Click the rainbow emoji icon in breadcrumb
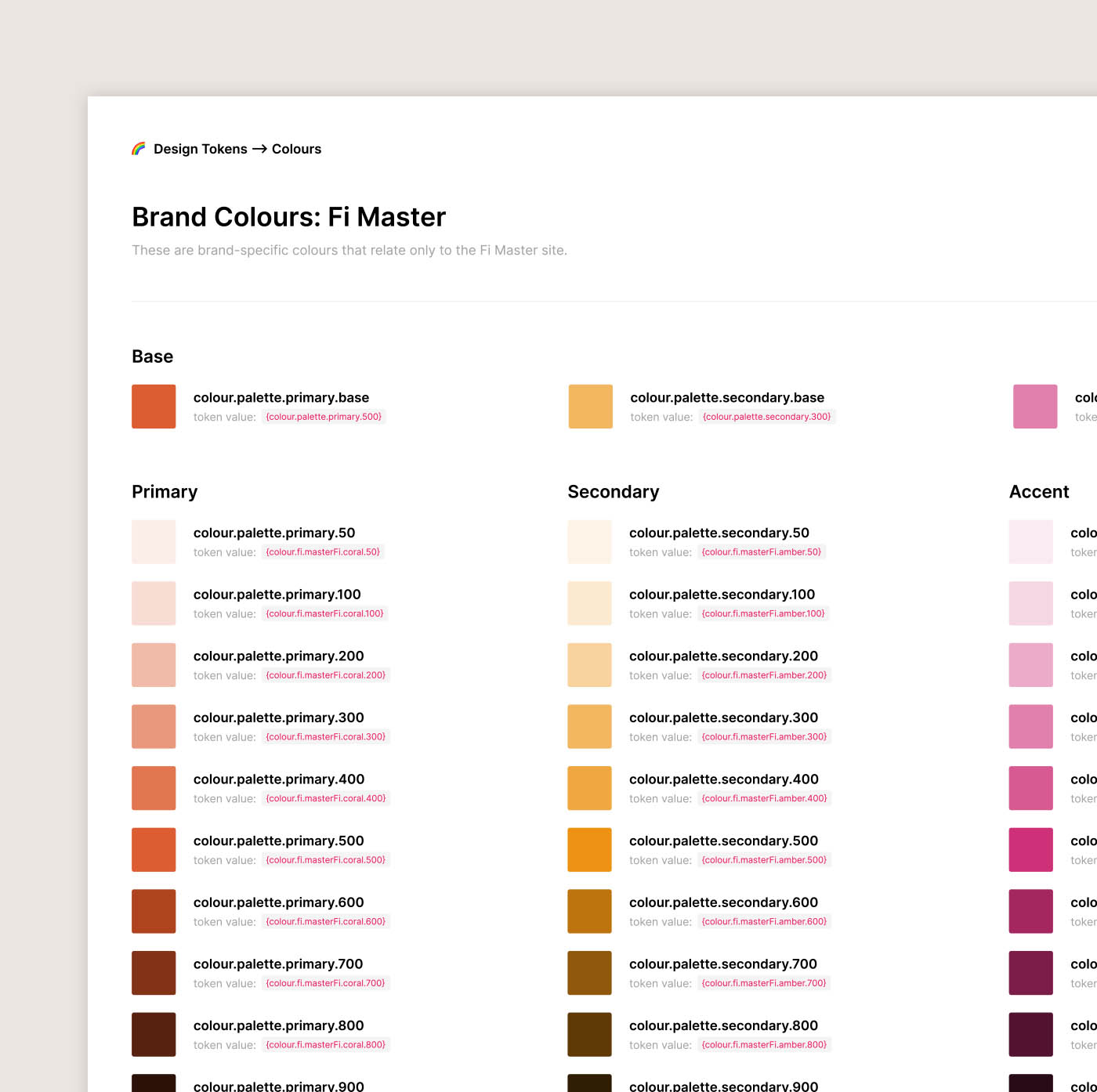 pos(139,149)
